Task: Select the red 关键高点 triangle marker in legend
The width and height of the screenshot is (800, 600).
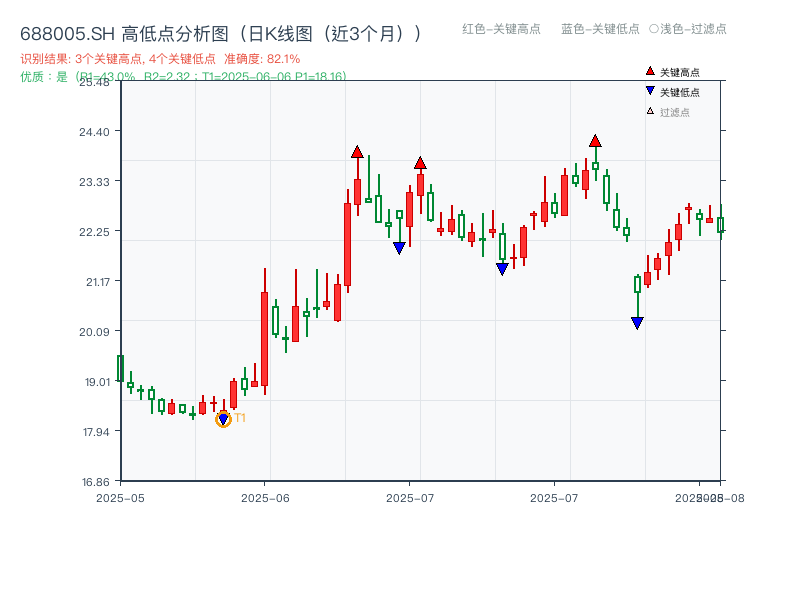Action: (648, 71)
